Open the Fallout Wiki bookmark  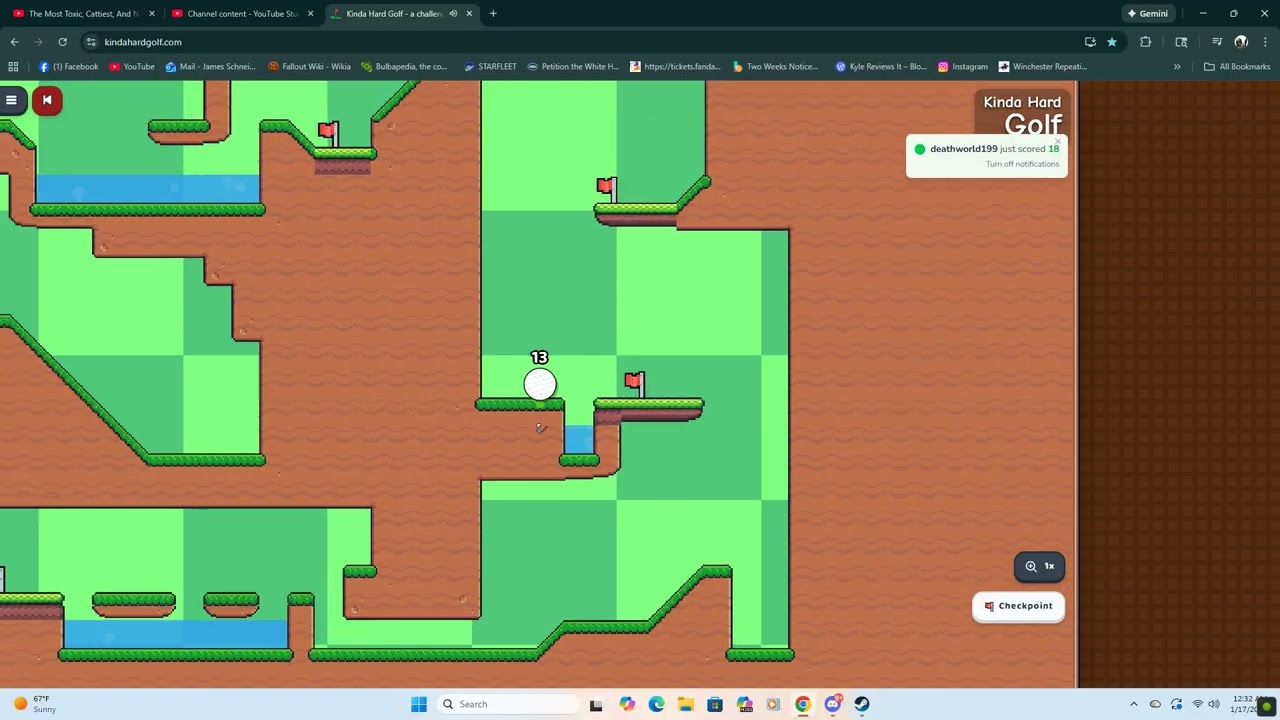309,67
